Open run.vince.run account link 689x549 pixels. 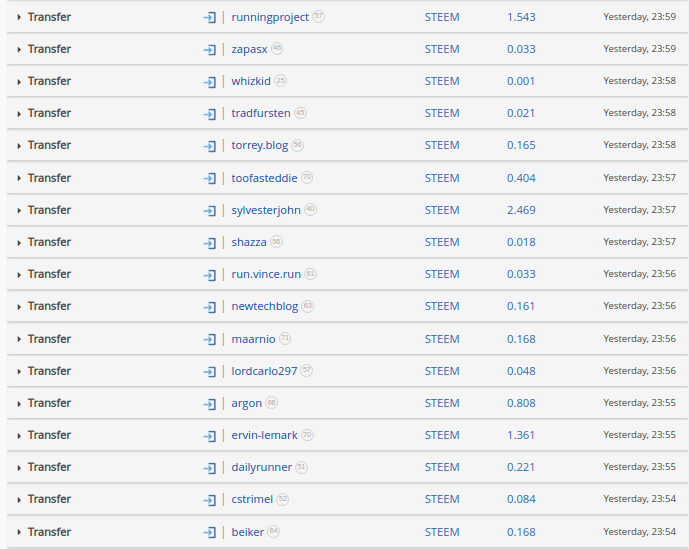click(266, 274)
